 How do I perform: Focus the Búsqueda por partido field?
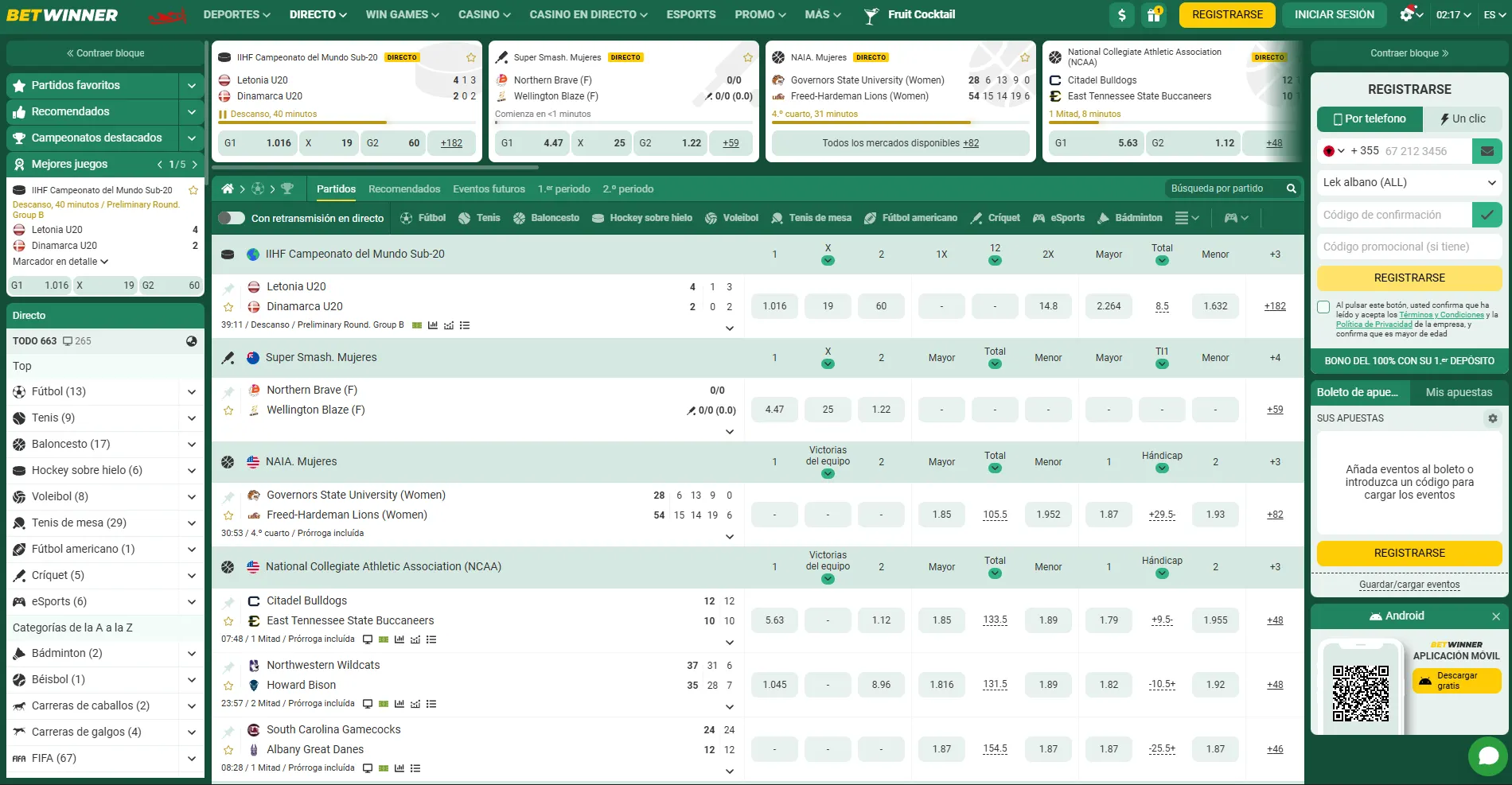1225,188
